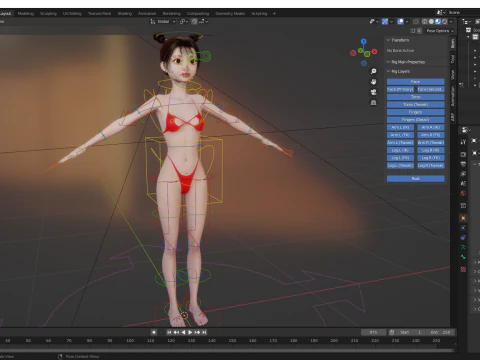480x360 pixels.
Task: Toggle auto keying record button
Action: point(154,332)
